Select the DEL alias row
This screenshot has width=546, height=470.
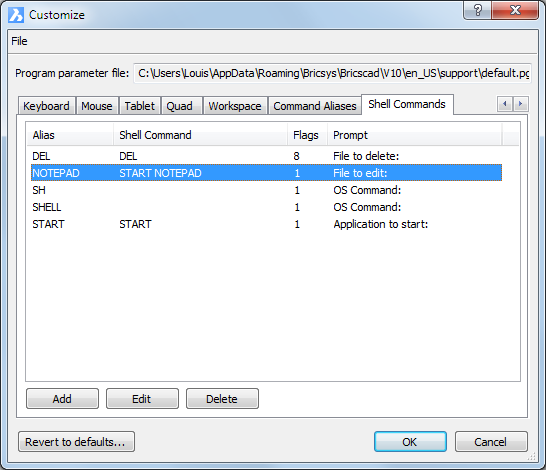(266, 156)
